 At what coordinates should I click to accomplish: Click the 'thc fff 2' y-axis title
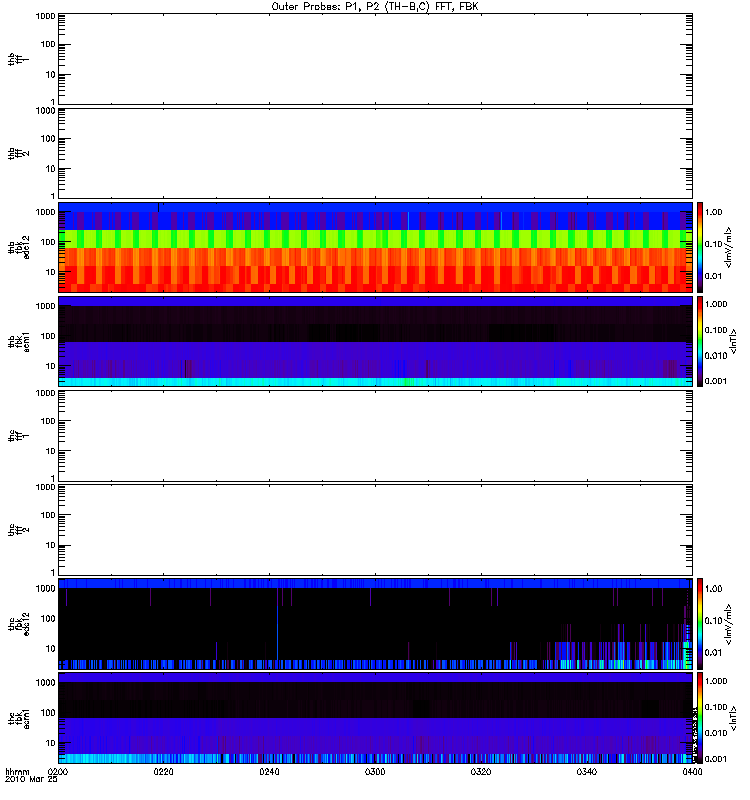(18, 530)
